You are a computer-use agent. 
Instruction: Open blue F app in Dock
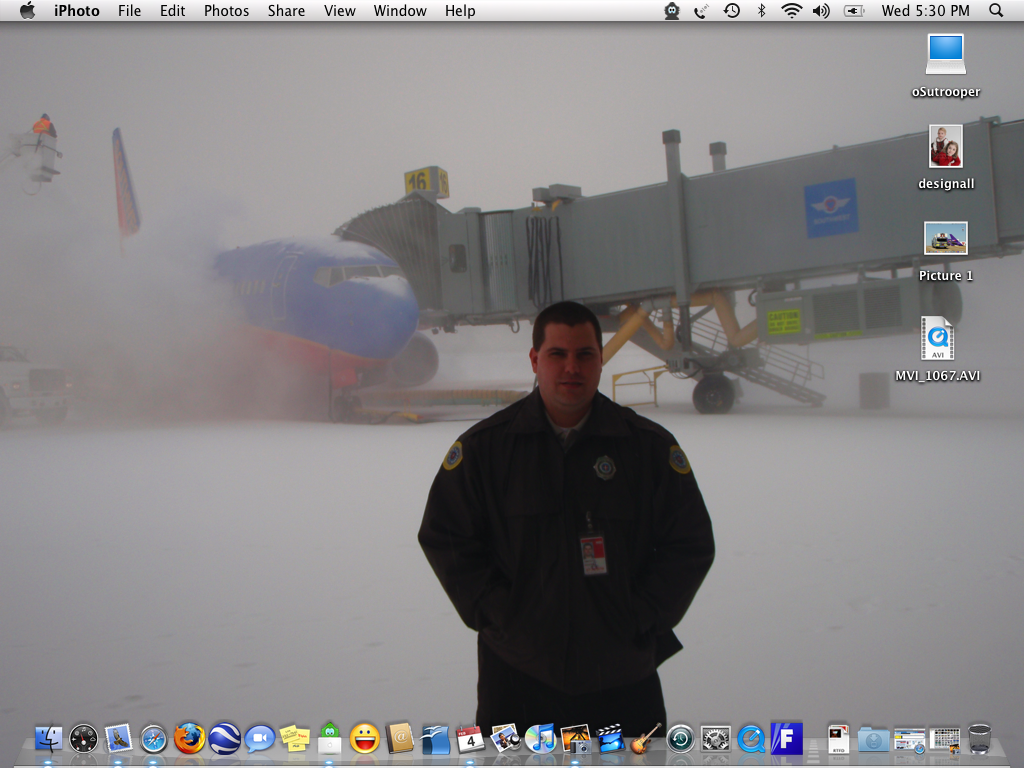tap(786, 739)
